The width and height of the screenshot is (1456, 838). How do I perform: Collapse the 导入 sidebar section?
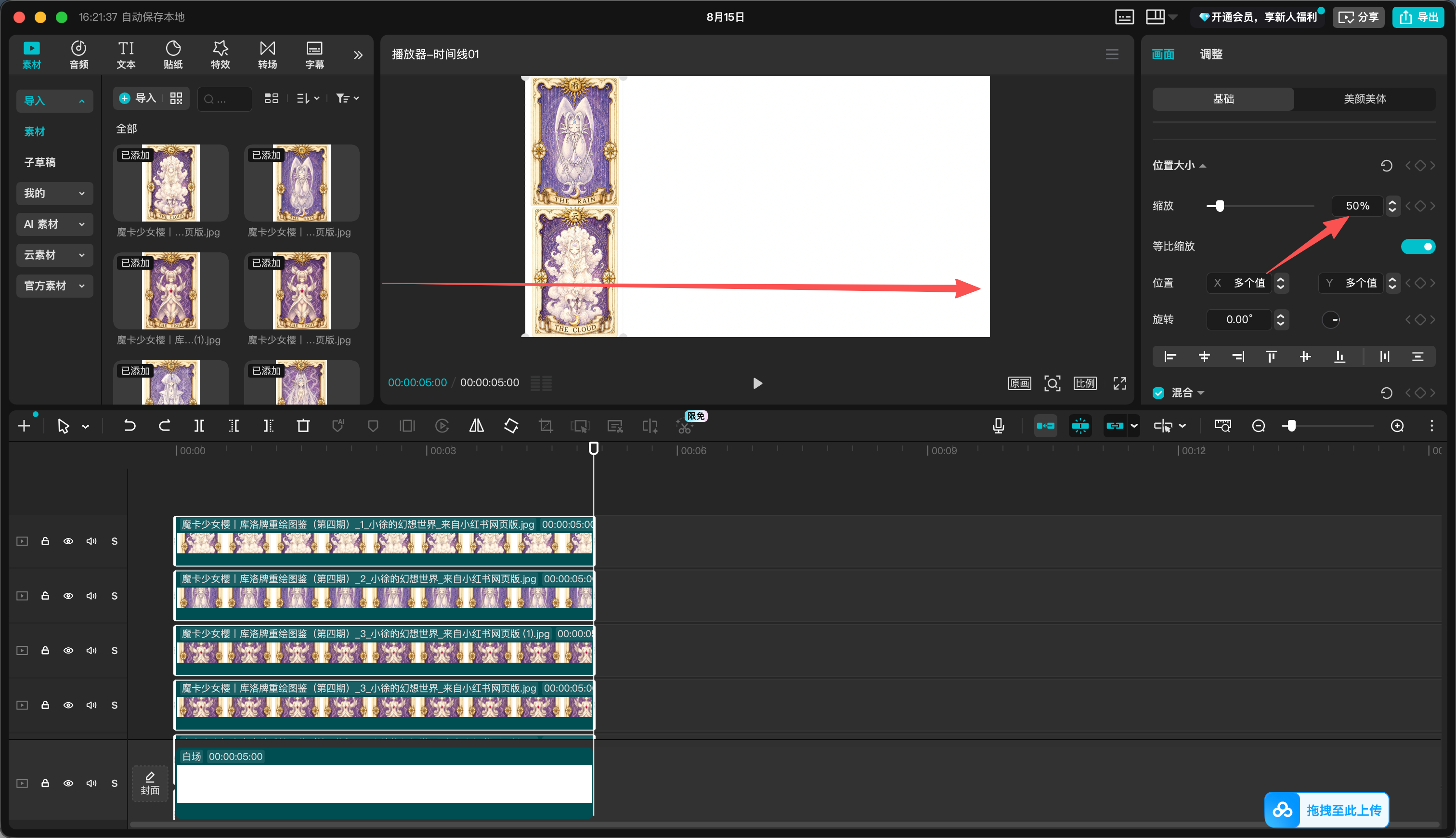pos(55,101)
